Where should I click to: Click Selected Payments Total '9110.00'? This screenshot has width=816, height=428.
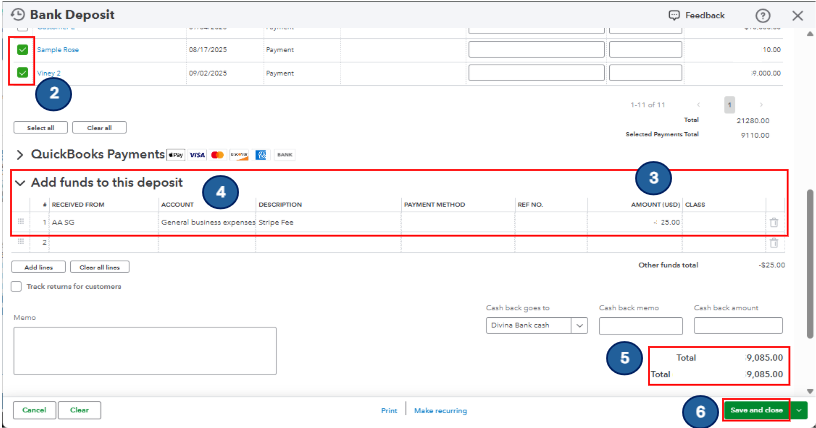(x=755, y=135)
